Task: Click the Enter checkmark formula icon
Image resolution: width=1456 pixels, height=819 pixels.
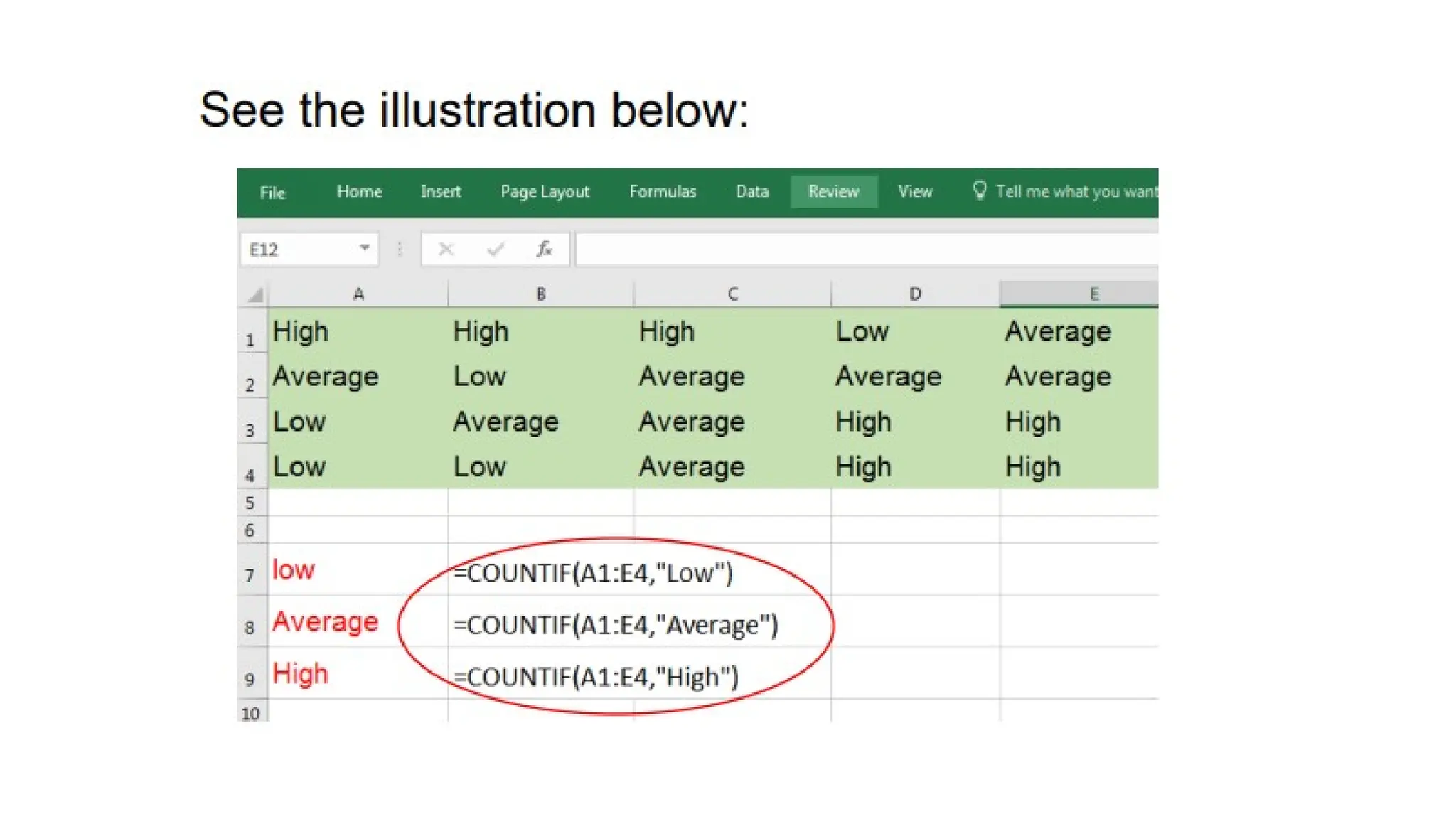Action: click(496, 250)
